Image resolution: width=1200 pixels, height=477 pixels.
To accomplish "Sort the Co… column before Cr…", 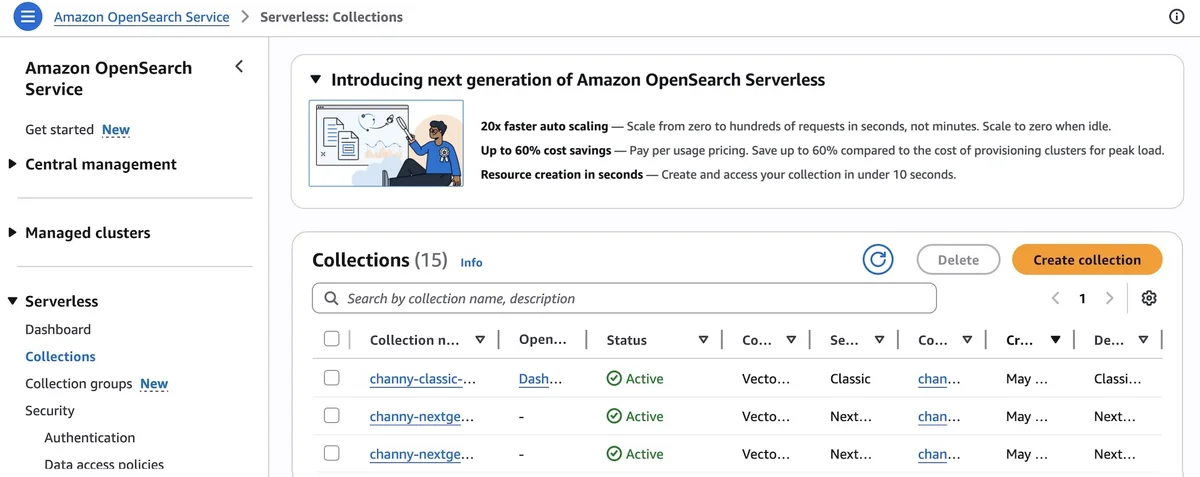I will coord(967,340).
